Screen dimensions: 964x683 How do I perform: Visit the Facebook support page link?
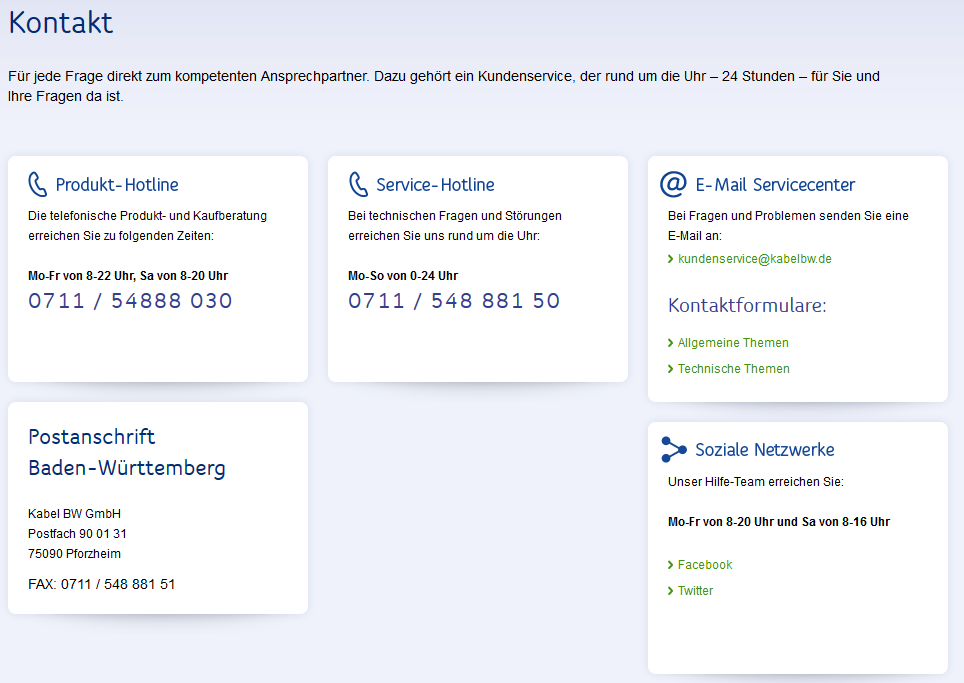(705, 565)
